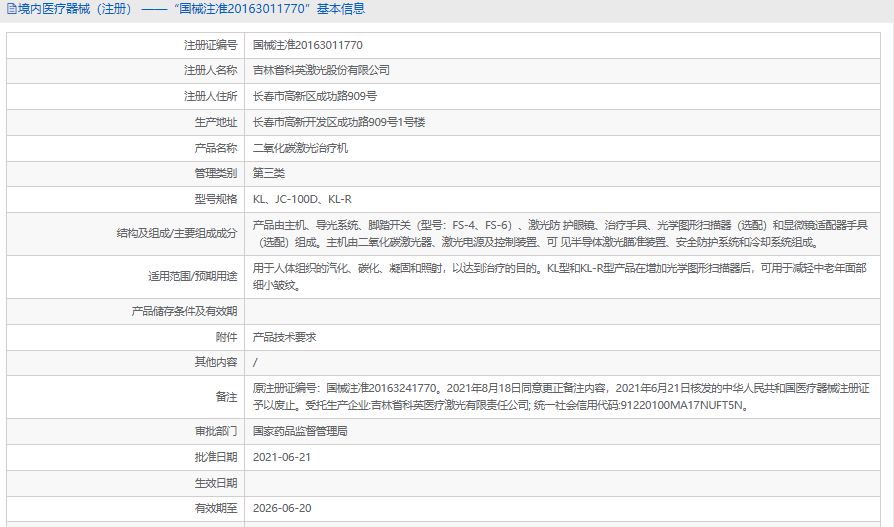
Task: Select the registration number 国械注准20163011770 value
Action: pyautogui.click(x=308, y=45)
